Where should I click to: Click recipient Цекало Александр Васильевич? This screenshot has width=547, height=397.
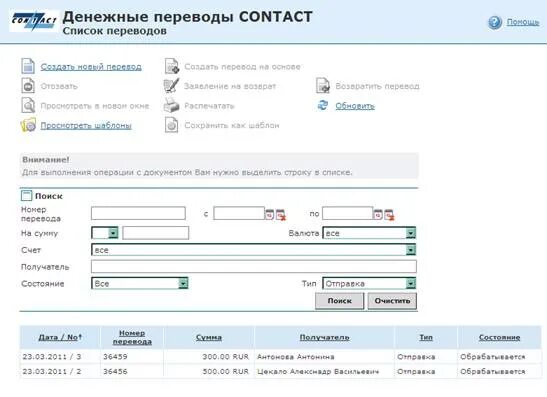(318, 371)
